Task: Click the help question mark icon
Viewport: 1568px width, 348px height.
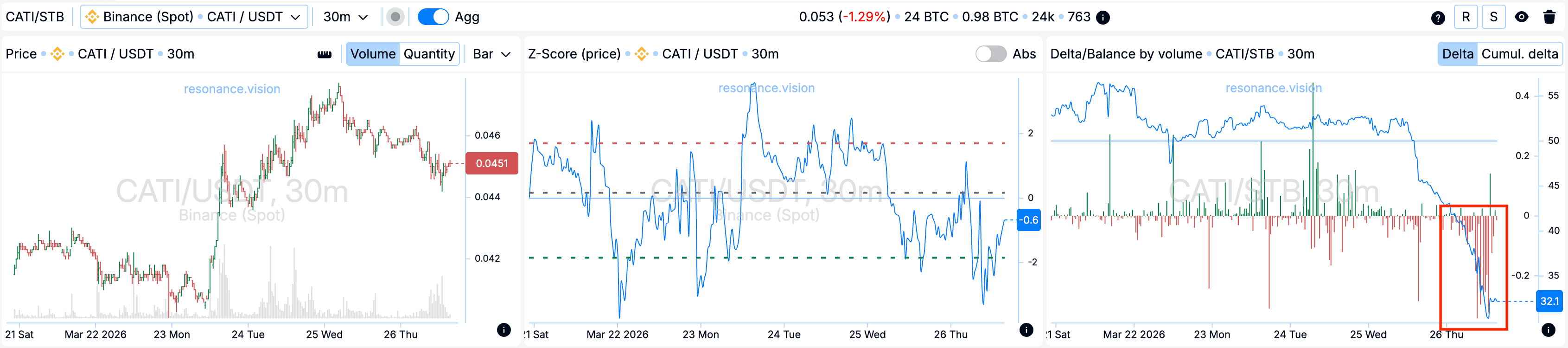Action: [1438, 18]
